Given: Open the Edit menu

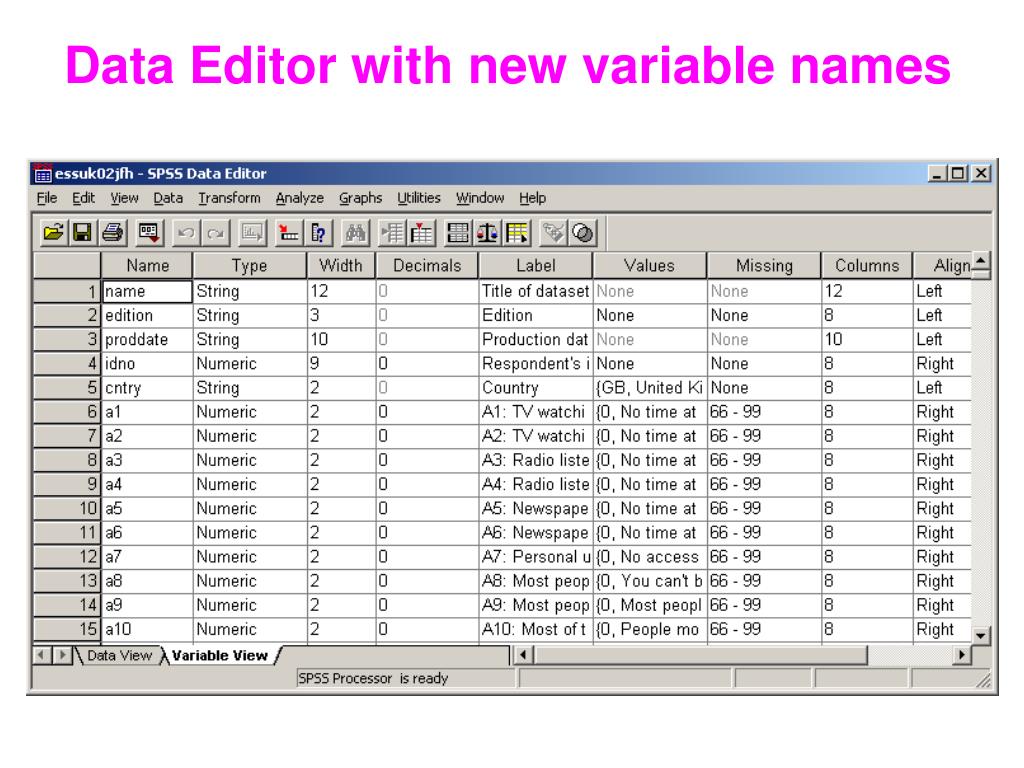Looking at the screenshot, I should pos(84,198).
